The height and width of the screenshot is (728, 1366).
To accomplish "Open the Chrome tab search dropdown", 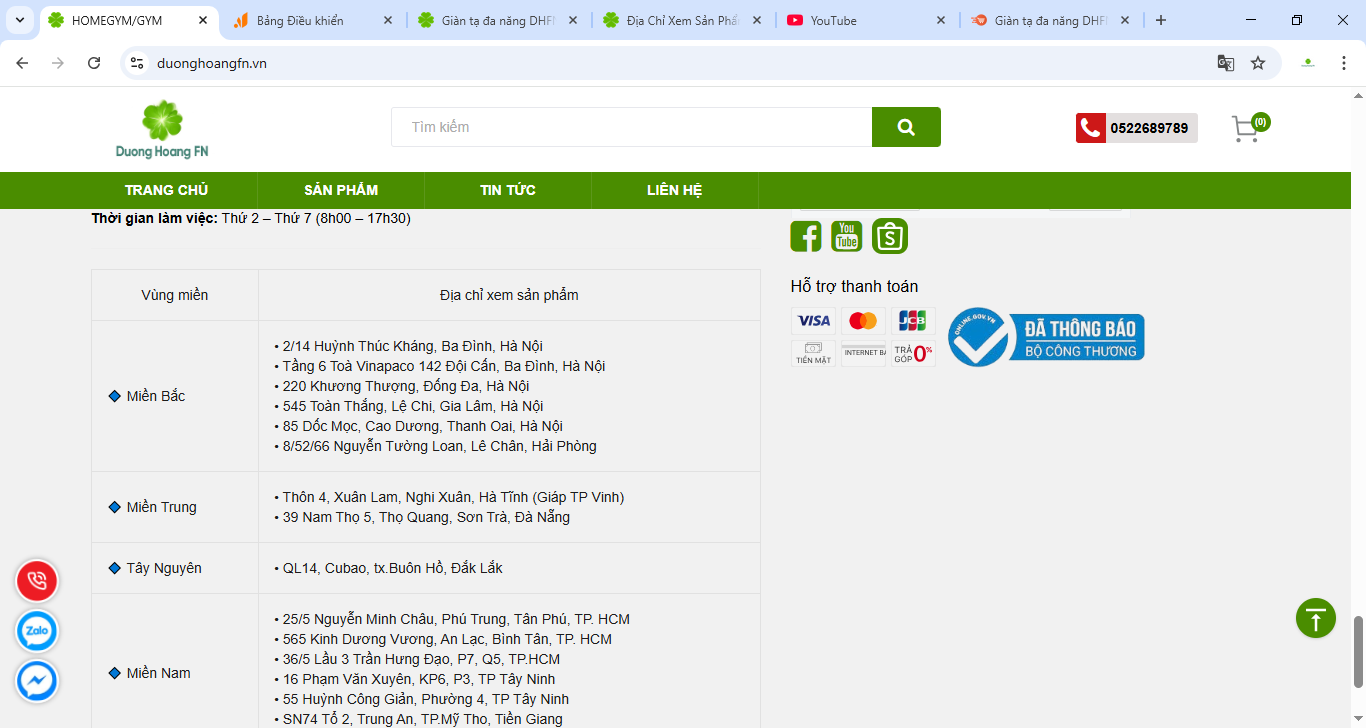I will click(x=19, y=20).
